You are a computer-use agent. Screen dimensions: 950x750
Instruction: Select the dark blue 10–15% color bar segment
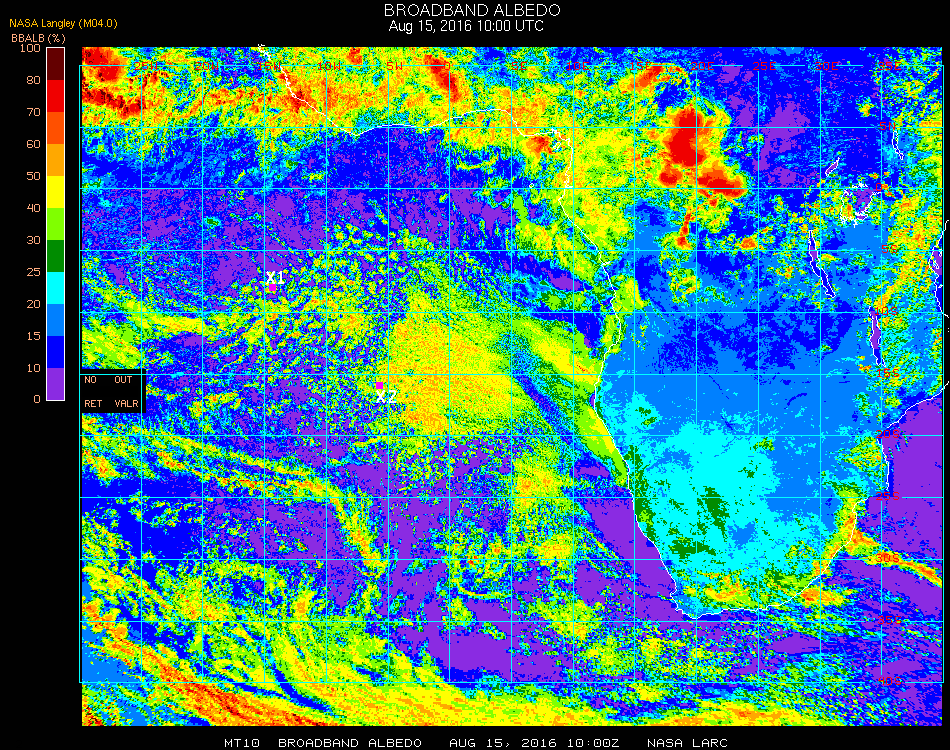pos(55,352)
